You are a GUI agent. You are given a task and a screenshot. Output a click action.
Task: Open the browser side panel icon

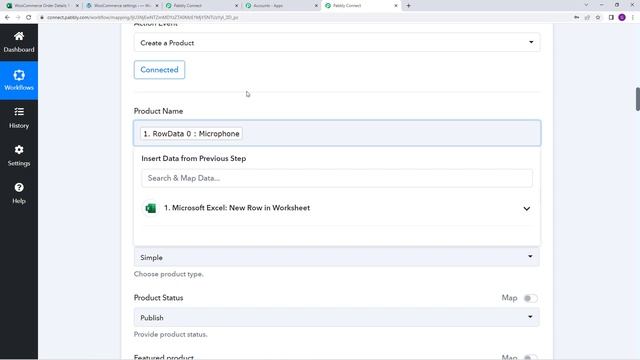pos(611,18)
